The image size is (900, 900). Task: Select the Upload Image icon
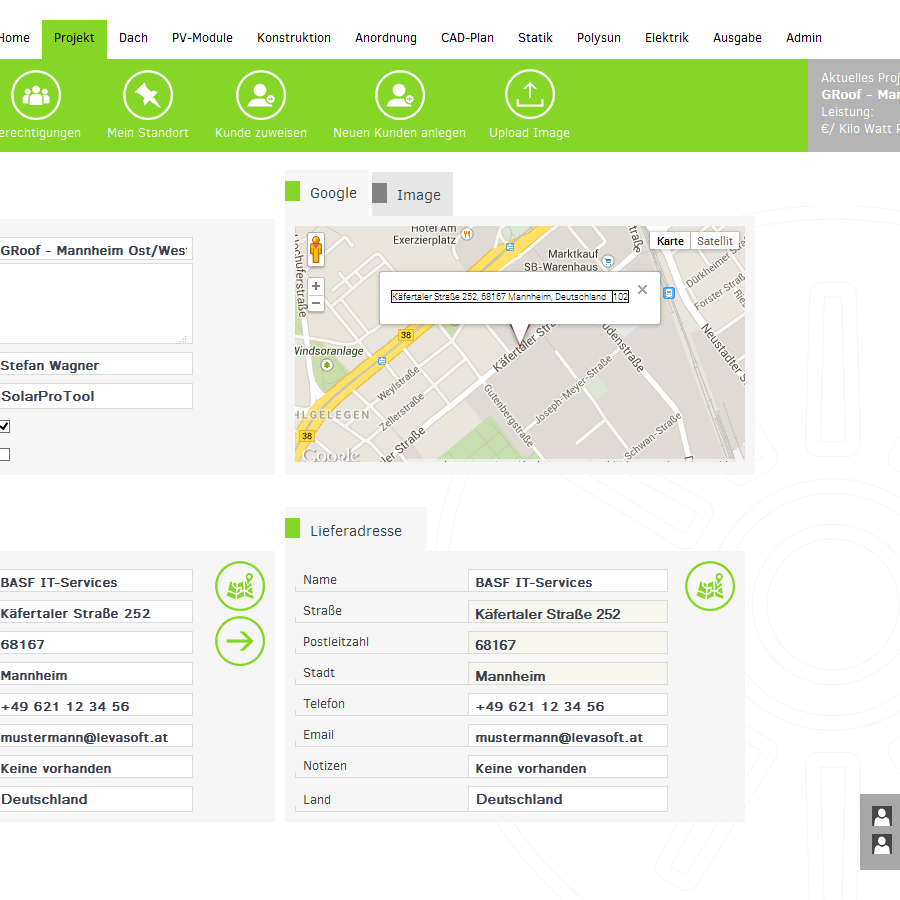click(529, 95)
